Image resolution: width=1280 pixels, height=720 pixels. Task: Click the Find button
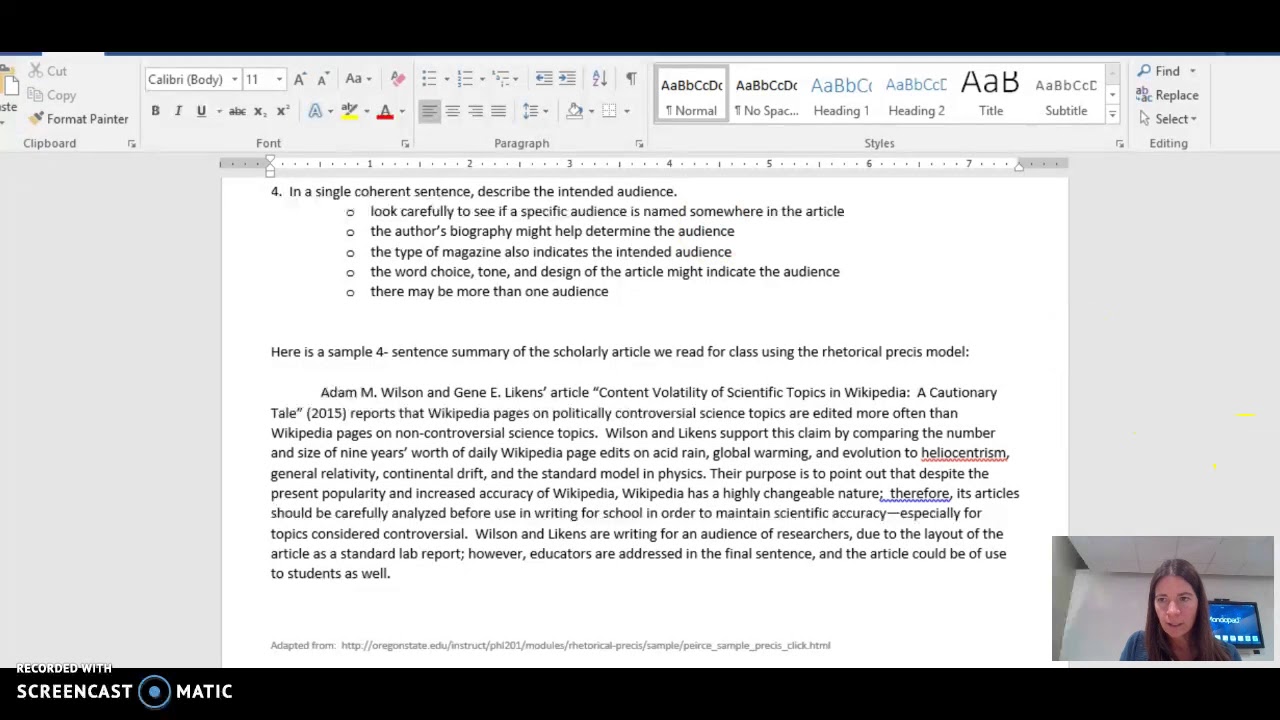pos(1160,71)
